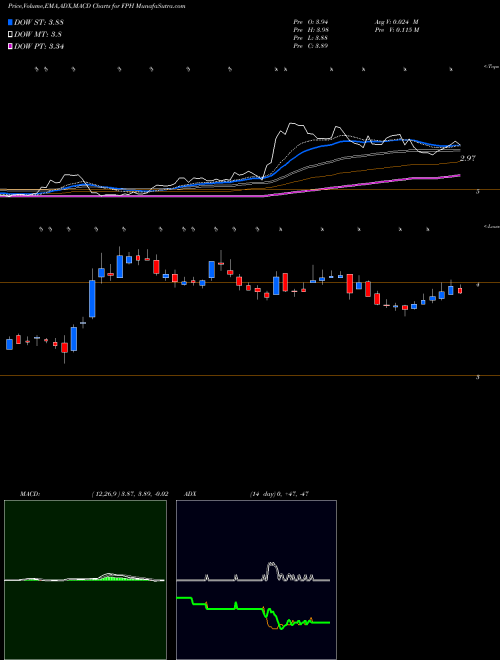Image resolution: width=500 pixels, height=660 pixels.
Task: Click the 'Pre O: 3.94' value
Action: pyautogui.click(x=311, y=22)
